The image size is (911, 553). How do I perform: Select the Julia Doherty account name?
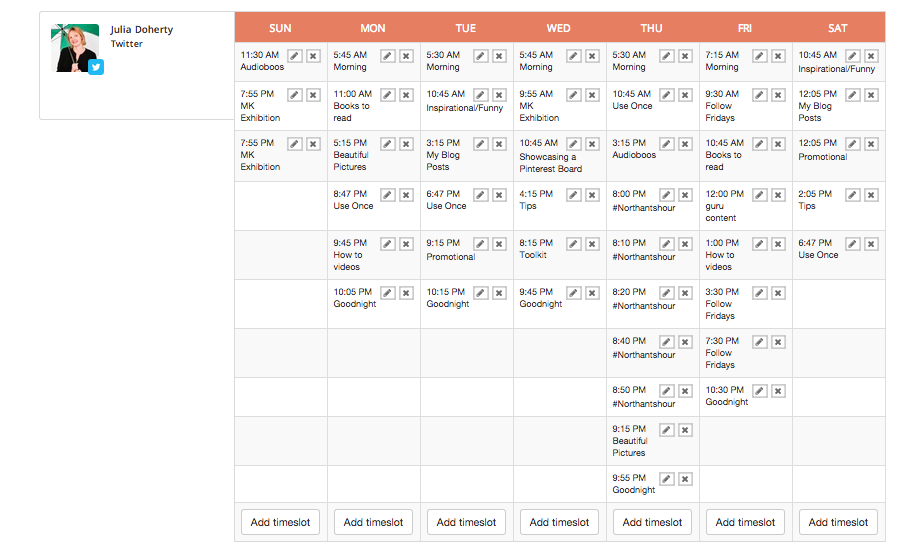tap(142, 30)
